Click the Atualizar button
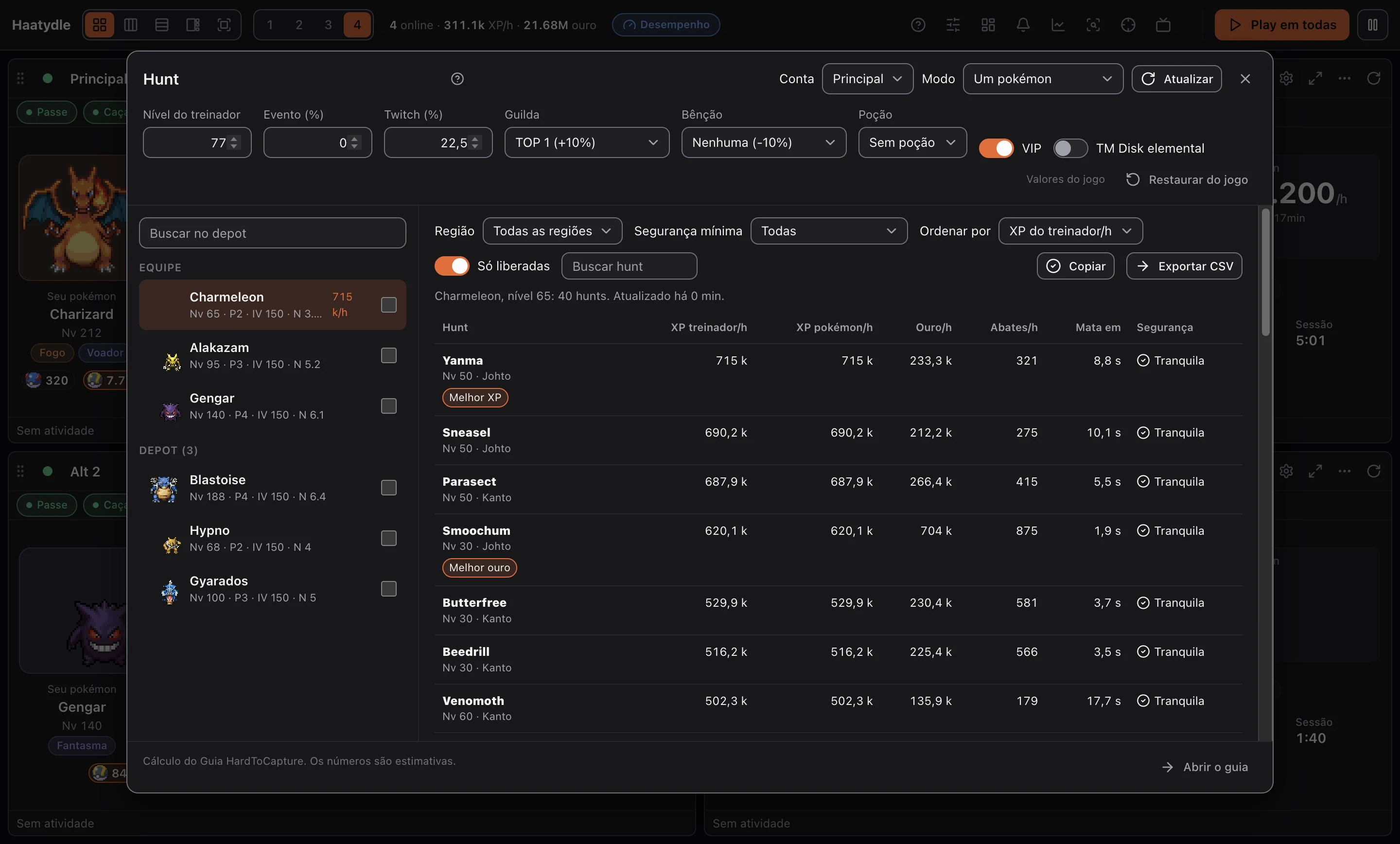Image resolution: width=1400 pixels, height=844 pixels. pos(1177,78)
